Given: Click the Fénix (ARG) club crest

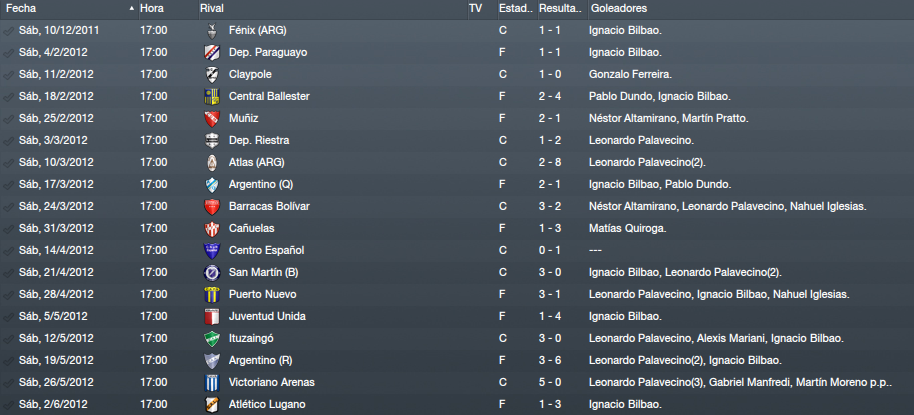Looking at the screenshot, I should click(x=212, y=30).
